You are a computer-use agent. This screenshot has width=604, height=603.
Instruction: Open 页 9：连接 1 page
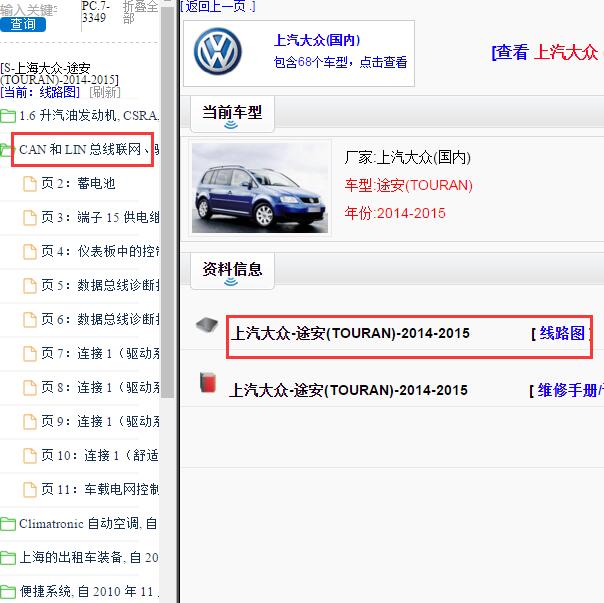pyautogui.click(x=100, y=421)
